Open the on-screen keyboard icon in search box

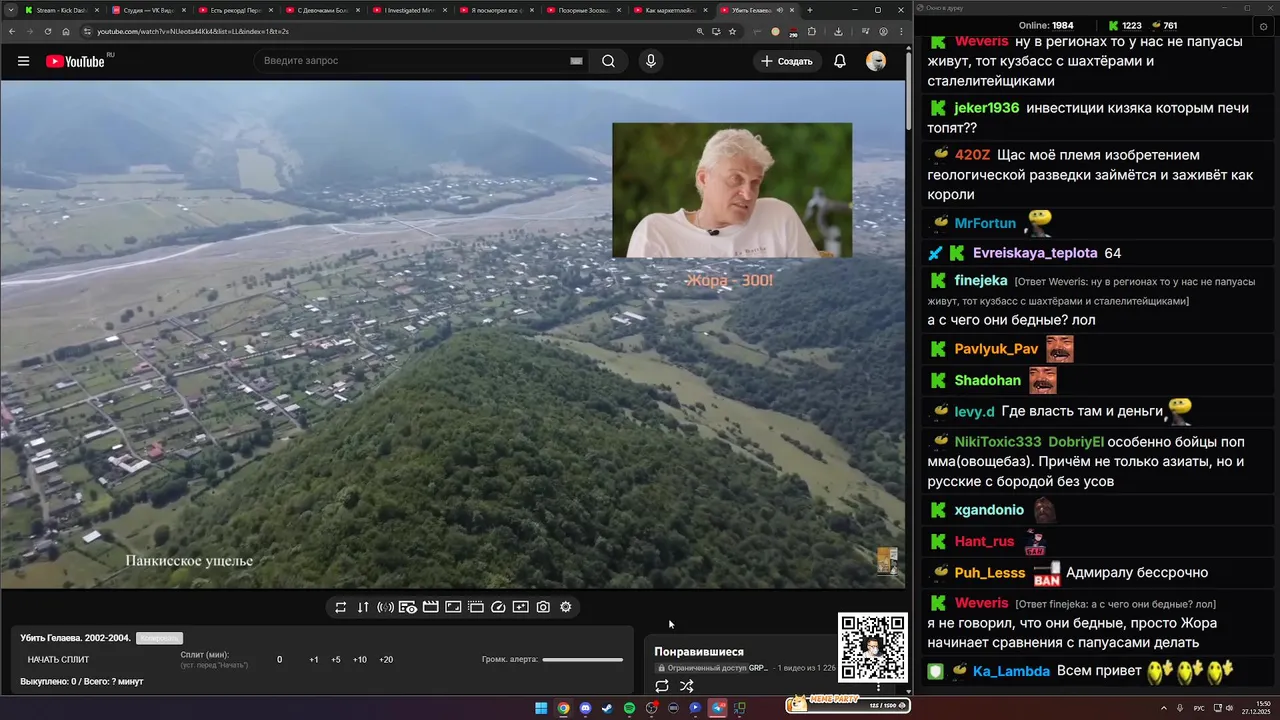[576, 61]
